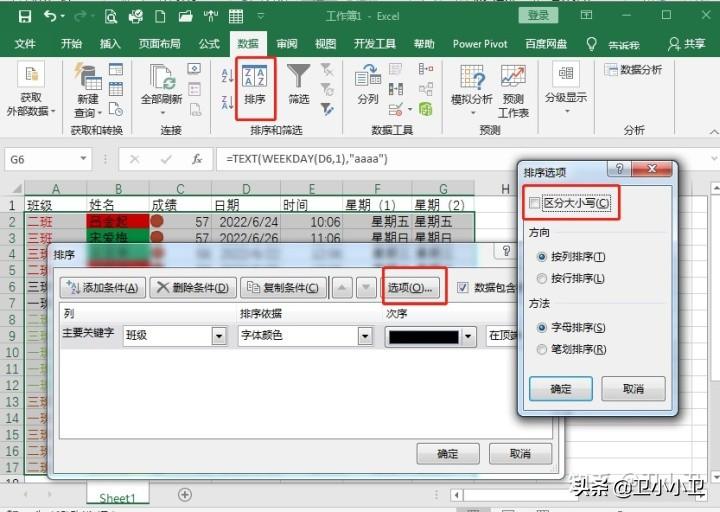720x512 pixels.
Task: Switch to Power Pivot tab
Action: 480,44
